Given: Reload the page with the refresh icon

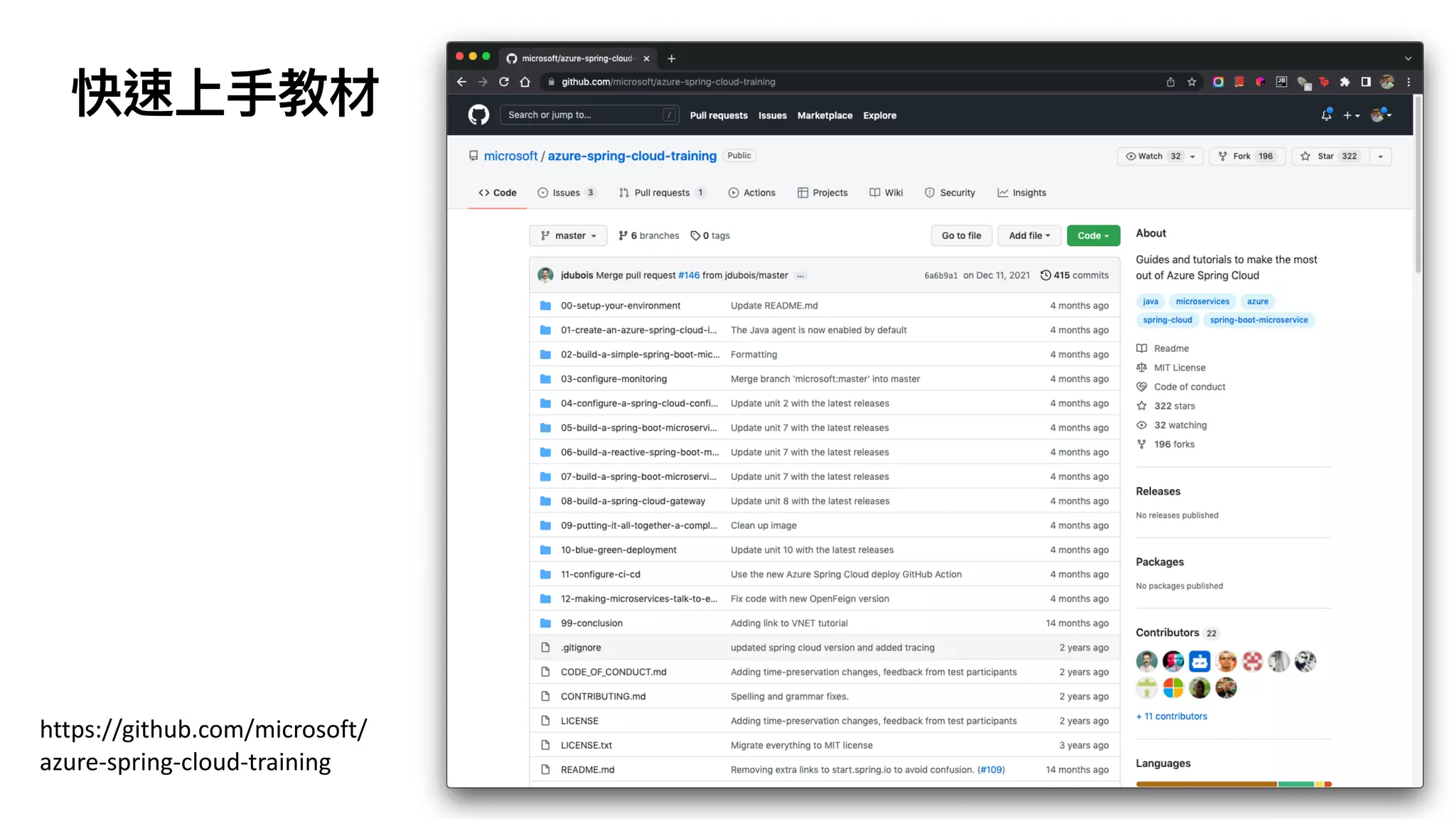Looking at the screenshot, I should pyautogui.click(x=503, y=82).
